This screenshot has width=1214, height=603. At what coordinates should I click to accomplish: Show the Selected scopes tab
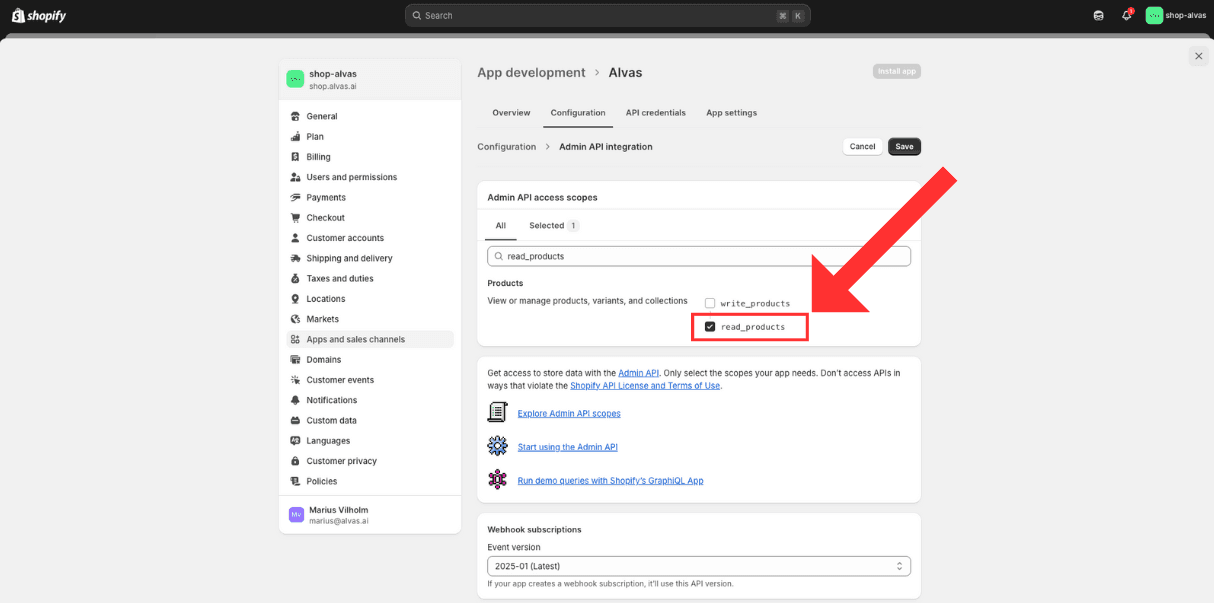pos(554,226)
